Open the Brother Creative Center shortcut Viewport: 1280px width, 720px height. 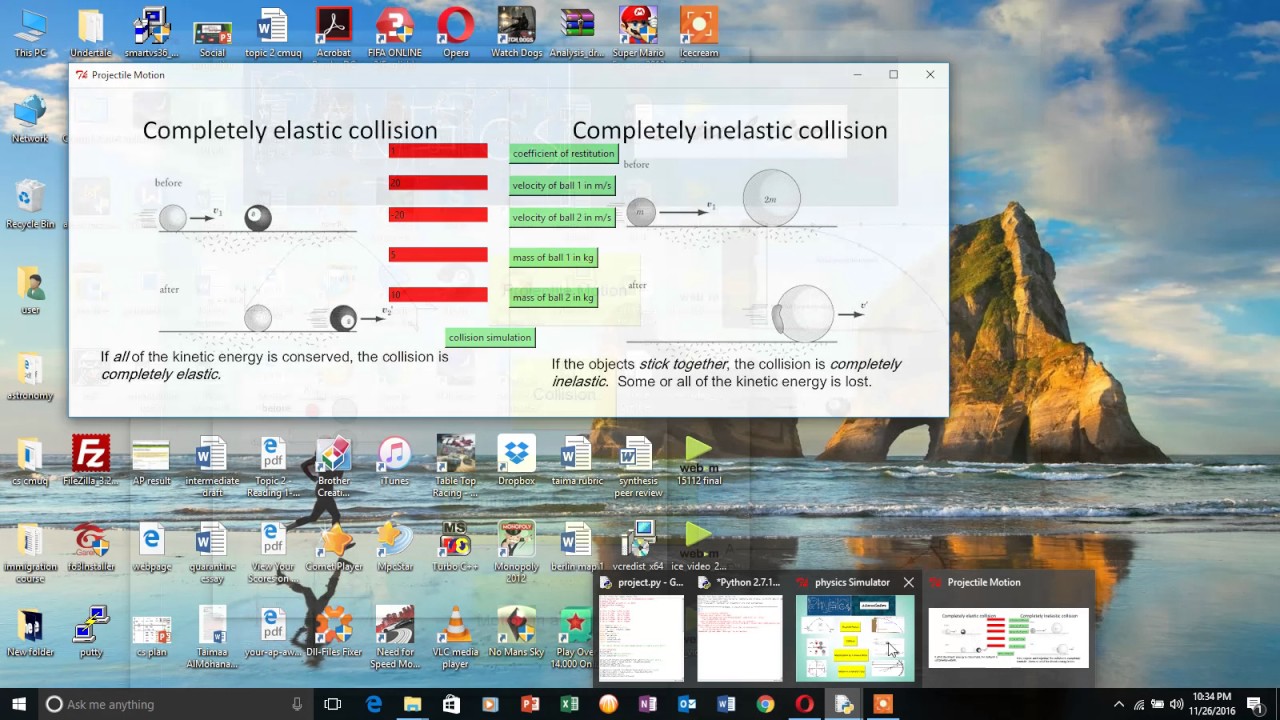pyautogui.click(x=334, y=466)
